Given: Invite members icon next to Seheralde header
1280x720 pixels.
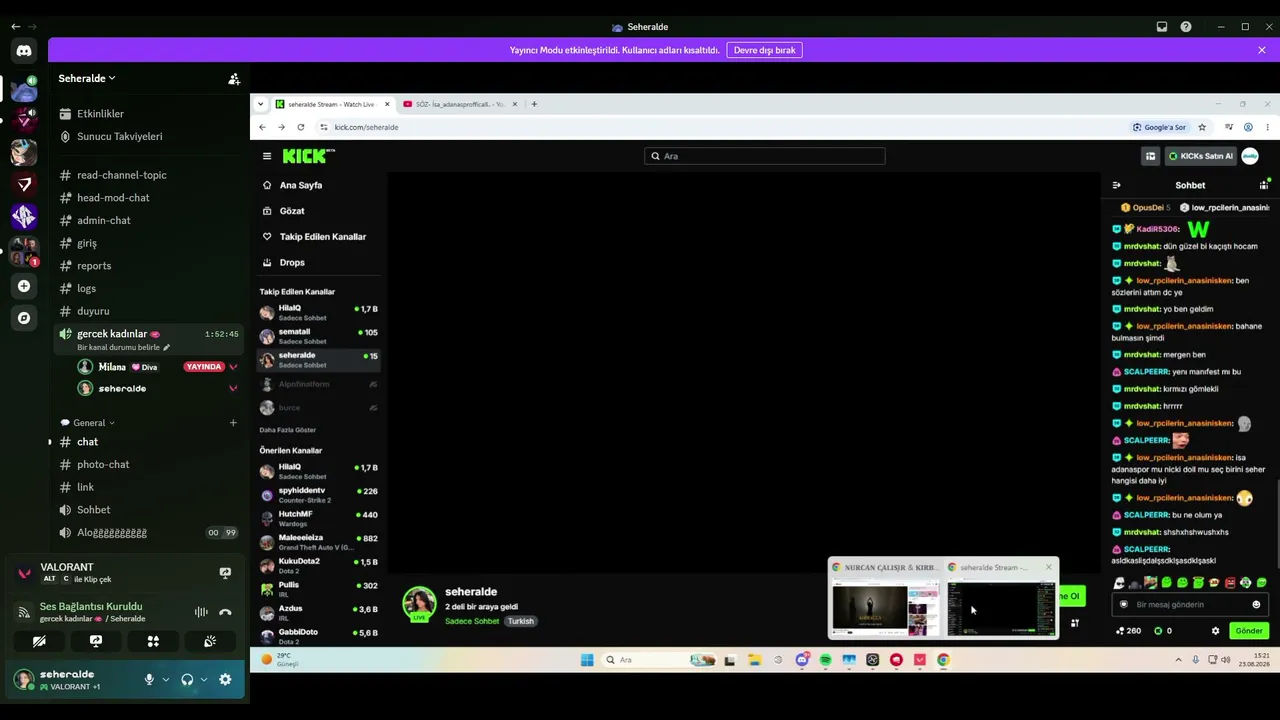Looking at the screenshot, I should coord(234,79).
